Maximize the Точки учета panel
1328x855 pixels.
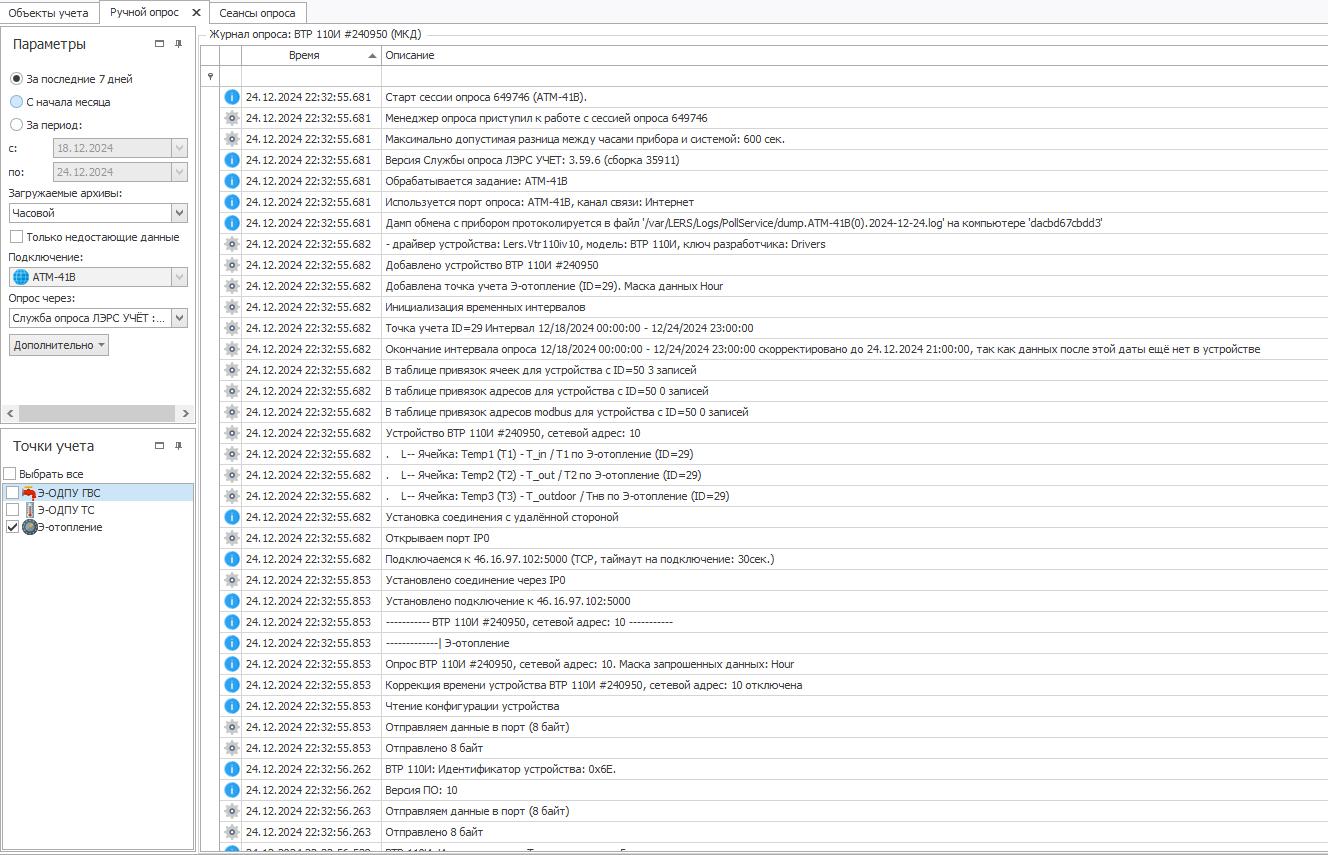point(159,446)
